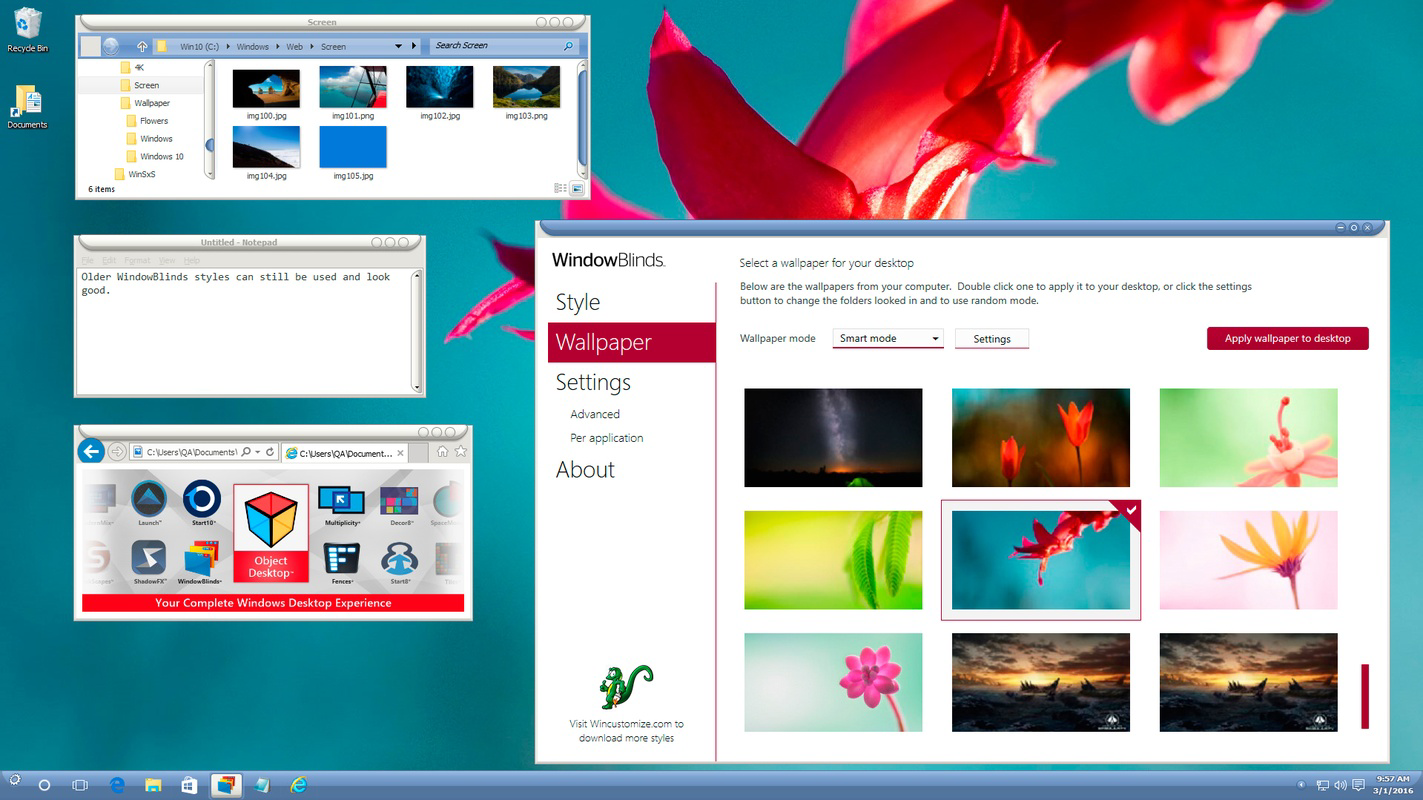1423x800 pixels.
Task: Click the Your Complete Windows Desktop Experience banner
Action: click(x=273, y=603)
